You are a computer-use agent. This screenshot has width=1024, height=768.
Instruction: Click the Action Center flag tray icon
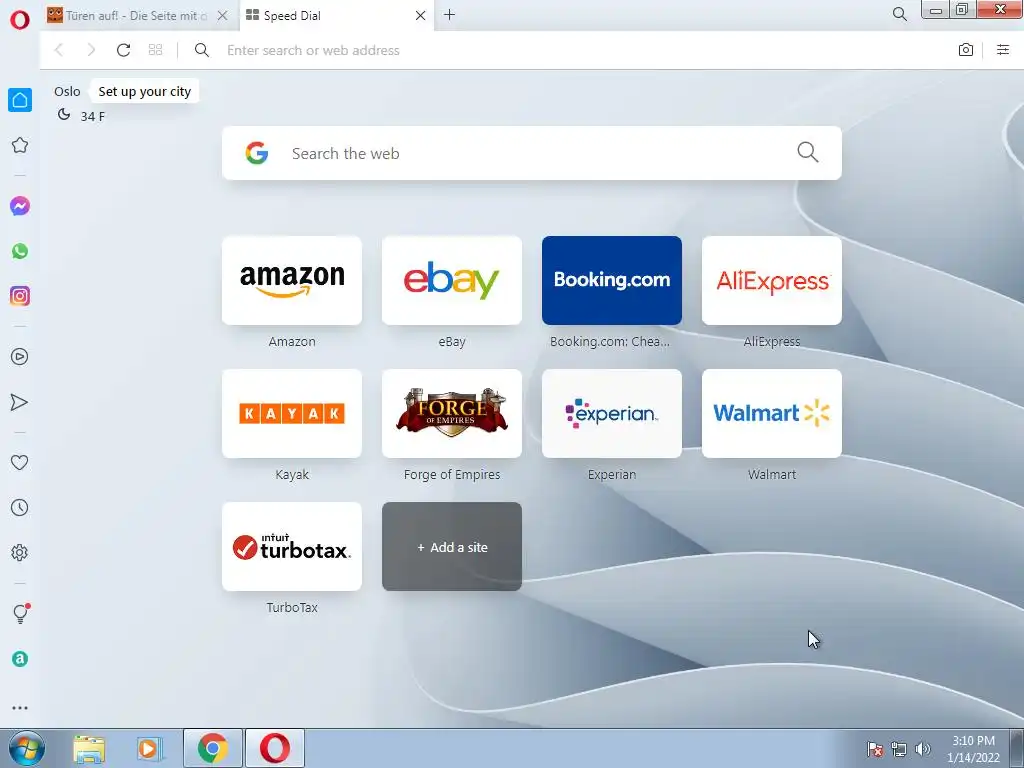875,749
